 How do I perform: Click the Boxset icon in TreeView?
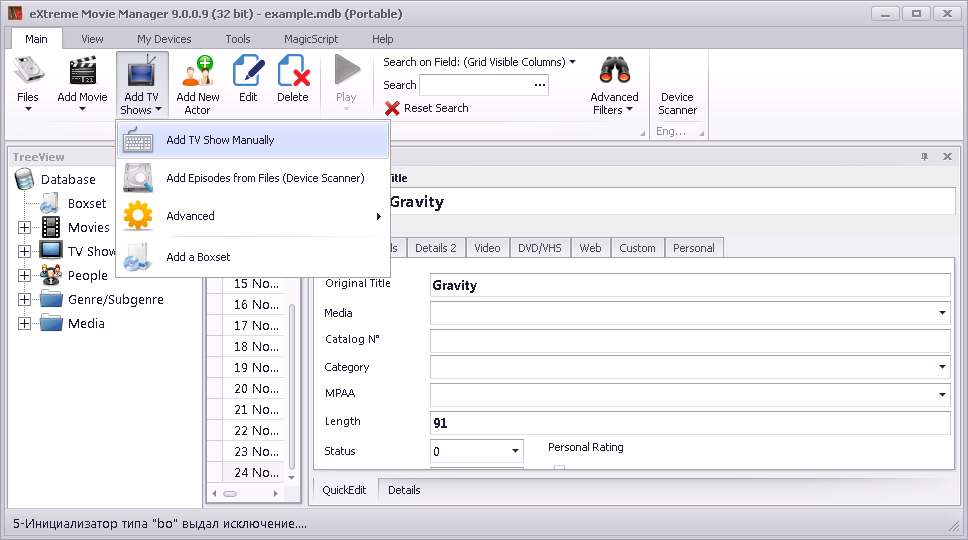[49, 203]
